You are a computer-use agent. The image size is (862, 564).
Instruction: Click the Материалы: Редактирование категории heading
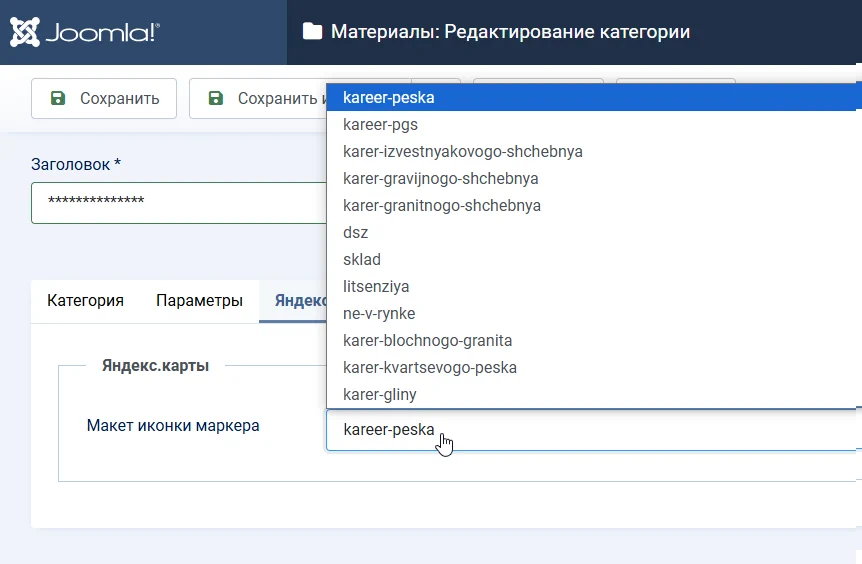(510, 32)
